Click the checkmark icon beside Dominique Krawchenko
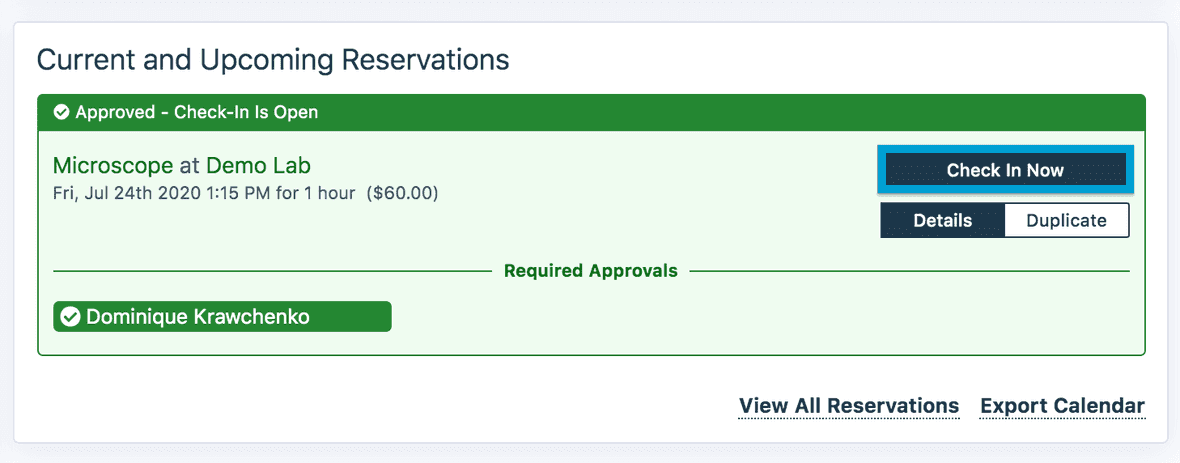This screenshot has height=463, width=1180. tap(70, 317)
